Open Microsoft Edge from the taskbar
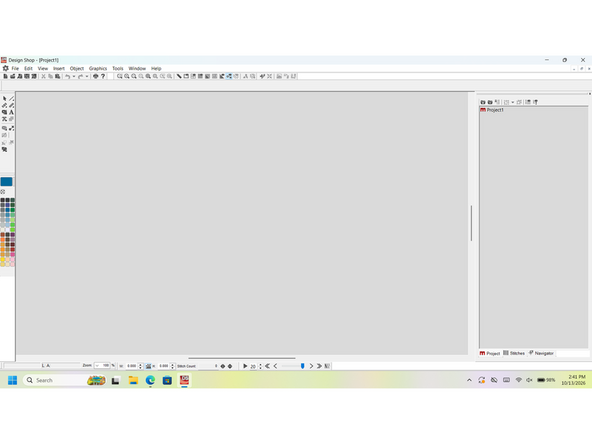 click(x=150, y=380)
